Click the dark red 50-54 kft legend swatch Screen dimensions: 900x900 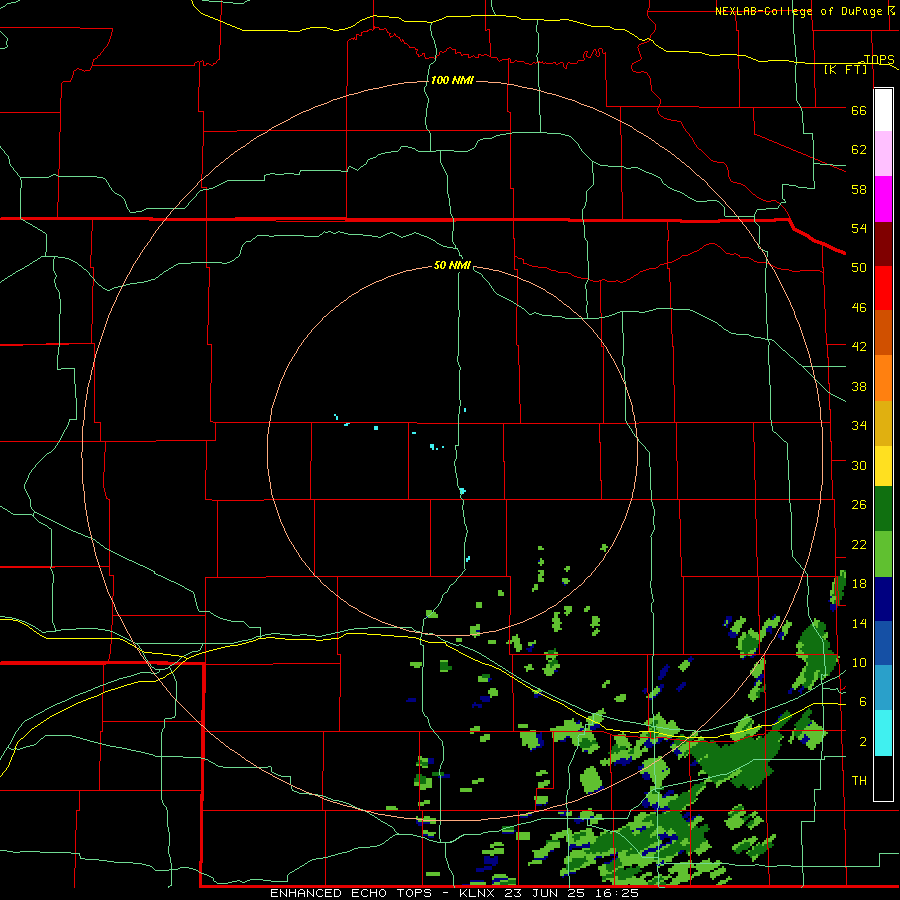click(x=883, y=243)
